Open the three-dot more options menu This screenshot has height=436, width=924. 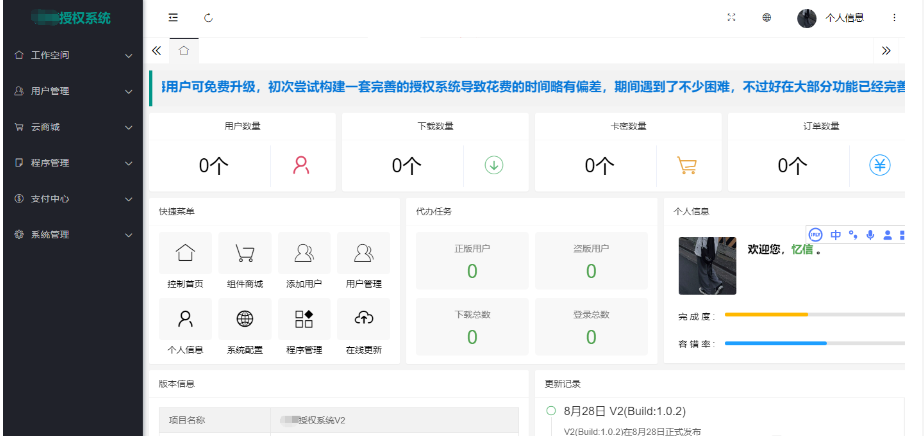[895, 18]
